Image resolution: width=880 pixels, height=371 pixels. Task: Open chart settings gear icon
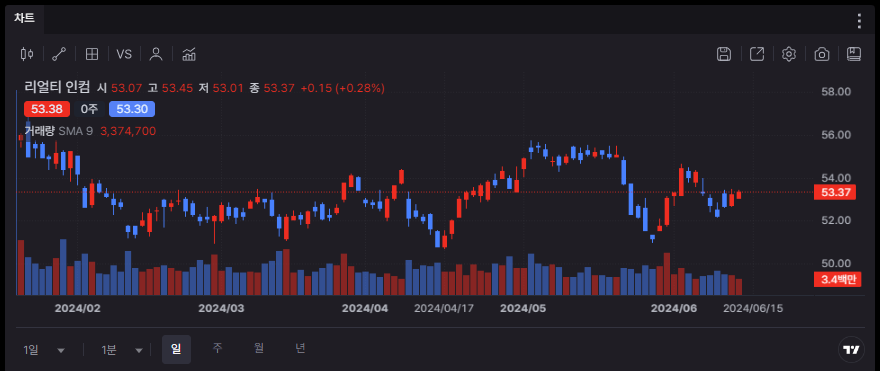pyautogui.click(x=789, y=54)
